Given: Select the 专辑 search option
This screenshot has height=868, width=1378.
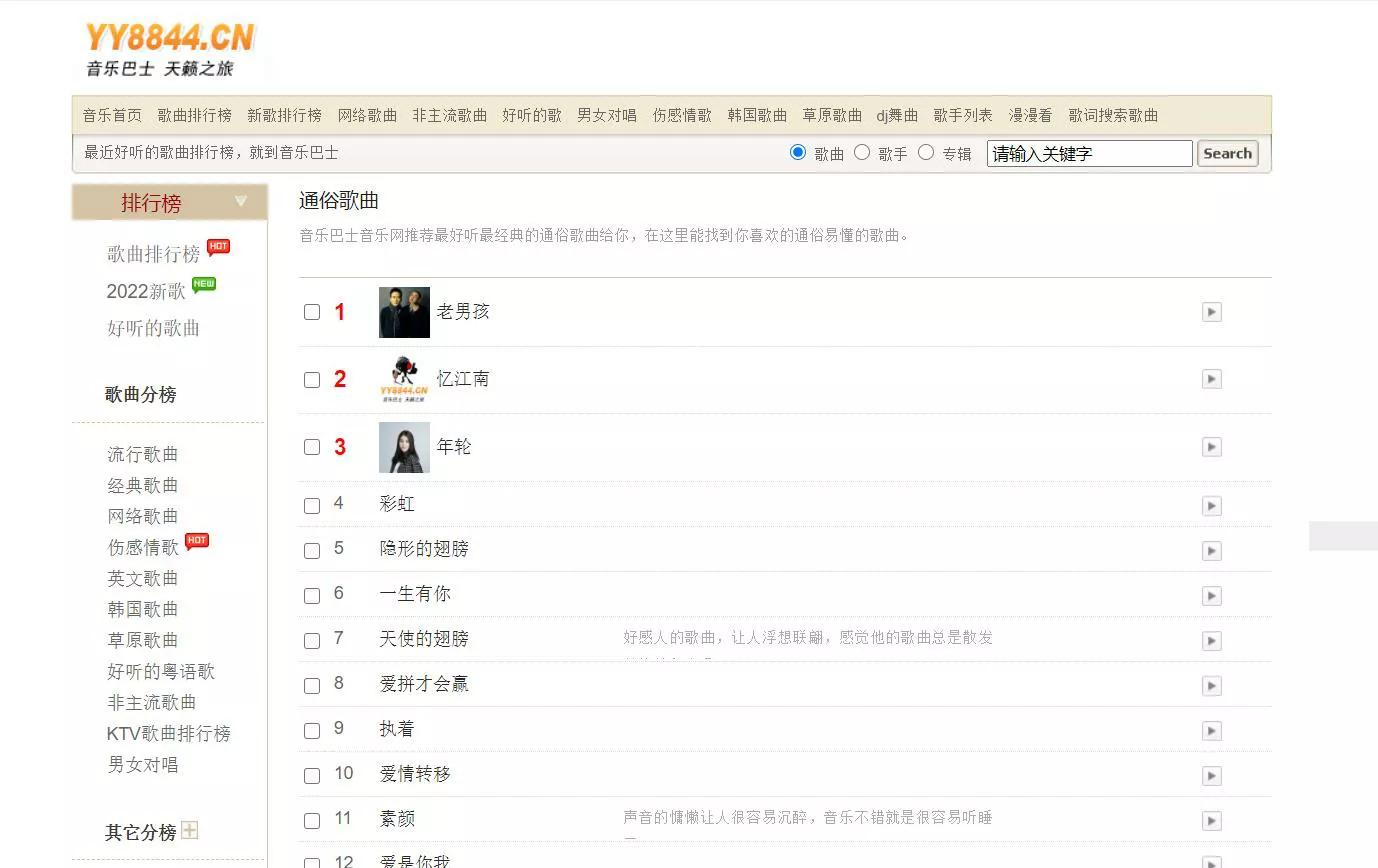Looking at the screenshot, I should pyautogui.click(x=926, y=152).
